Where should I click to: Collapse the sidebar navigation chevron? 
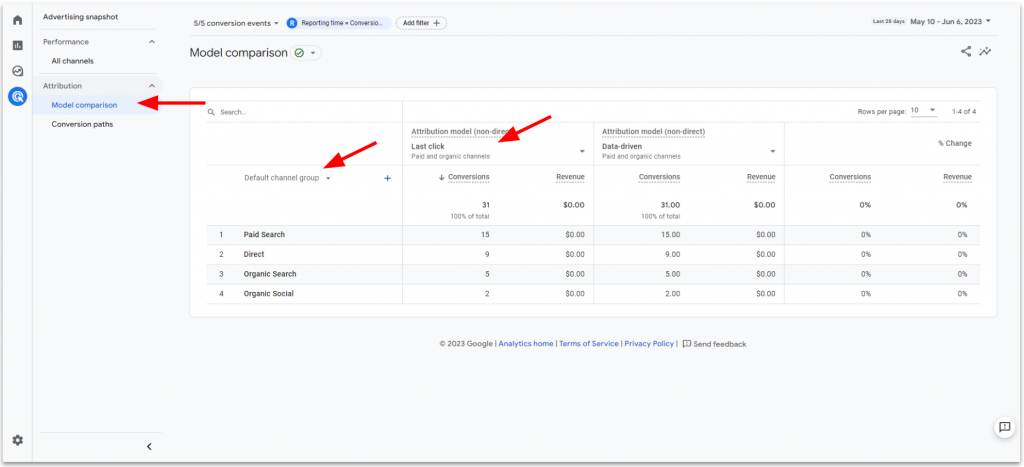pyautogui.click(x=149, y=446)
